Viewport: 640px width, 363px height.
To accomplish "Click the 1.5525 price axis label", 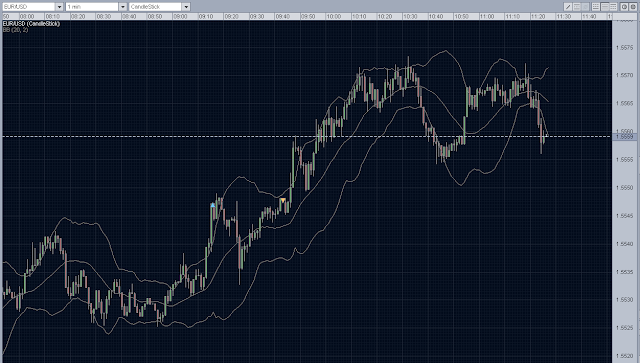I will click(x=624, y=328).
